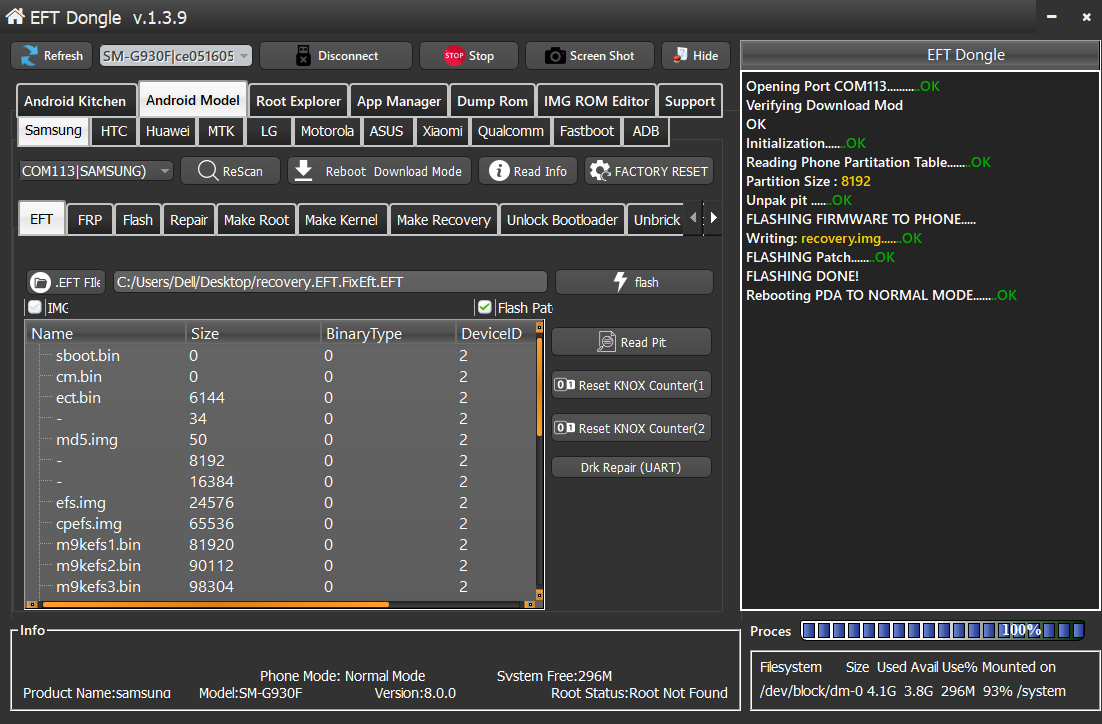This screenshot has height=724, width=1102.
Task: Open the Make Recovery tab
Action: tap(443, 220)
